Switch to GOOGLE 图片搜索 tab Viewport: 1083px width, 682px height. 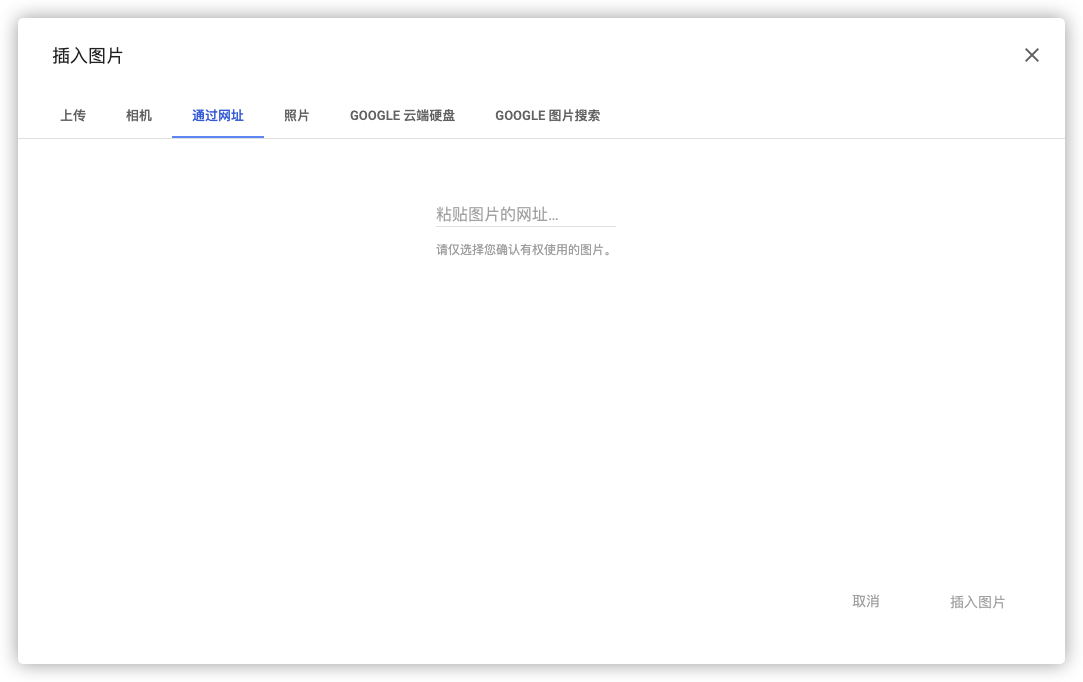[x=547, y=115]
